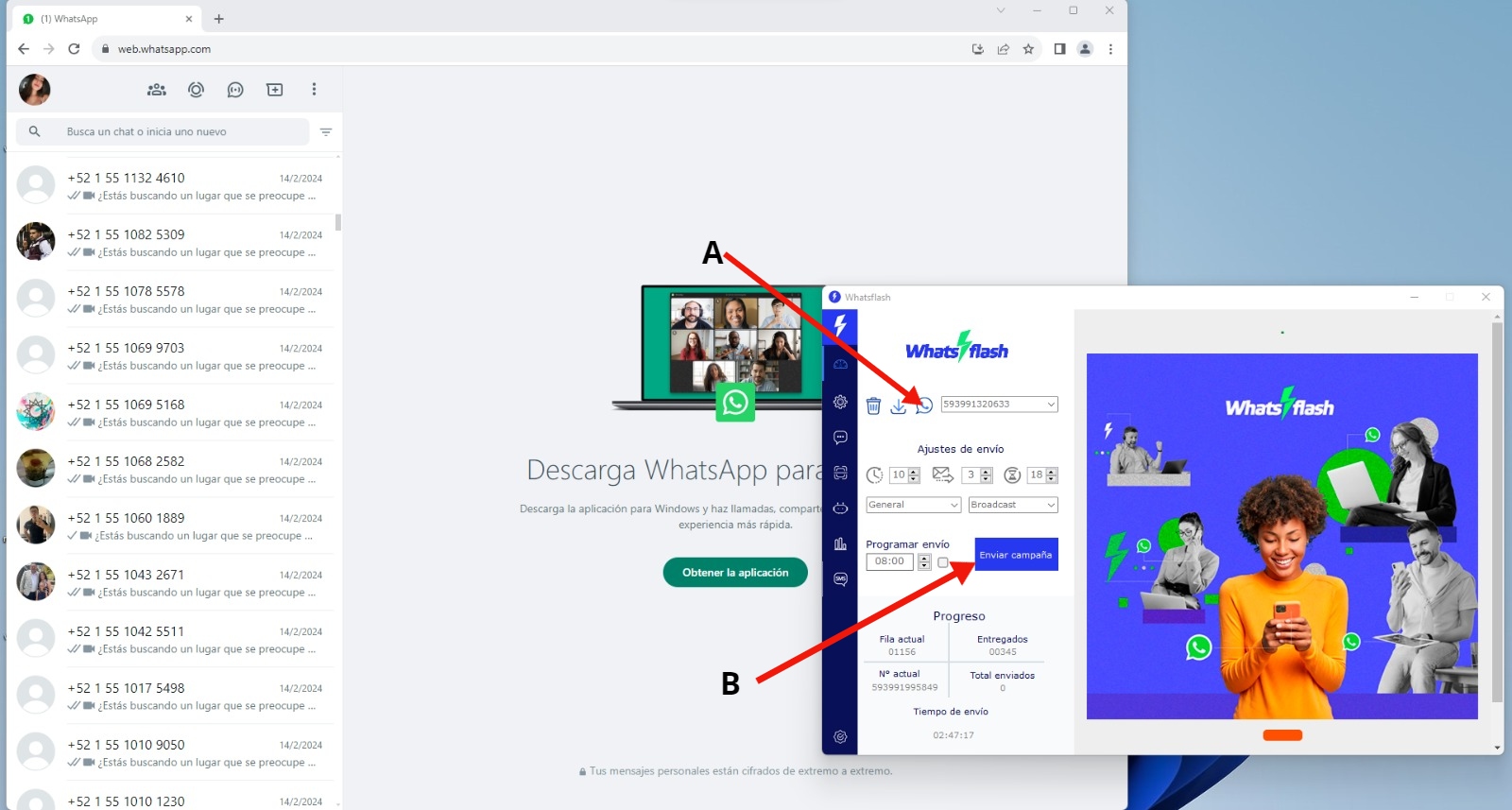Click the WhatsApp search chat field
This screenshot has height=810, width=1512.
162,132
